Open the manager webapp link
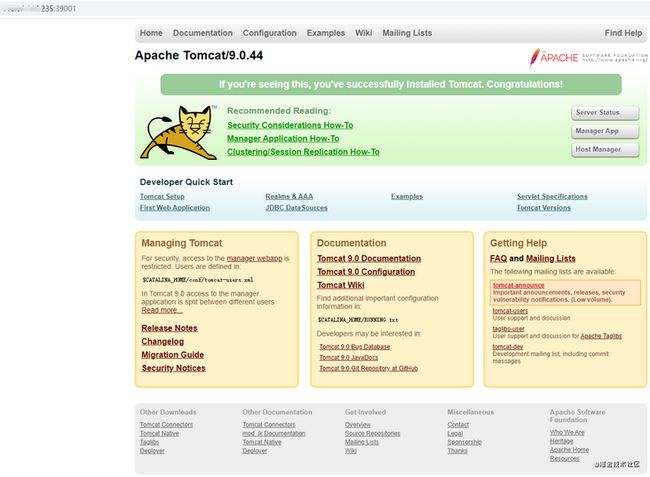 coord(254,258)
